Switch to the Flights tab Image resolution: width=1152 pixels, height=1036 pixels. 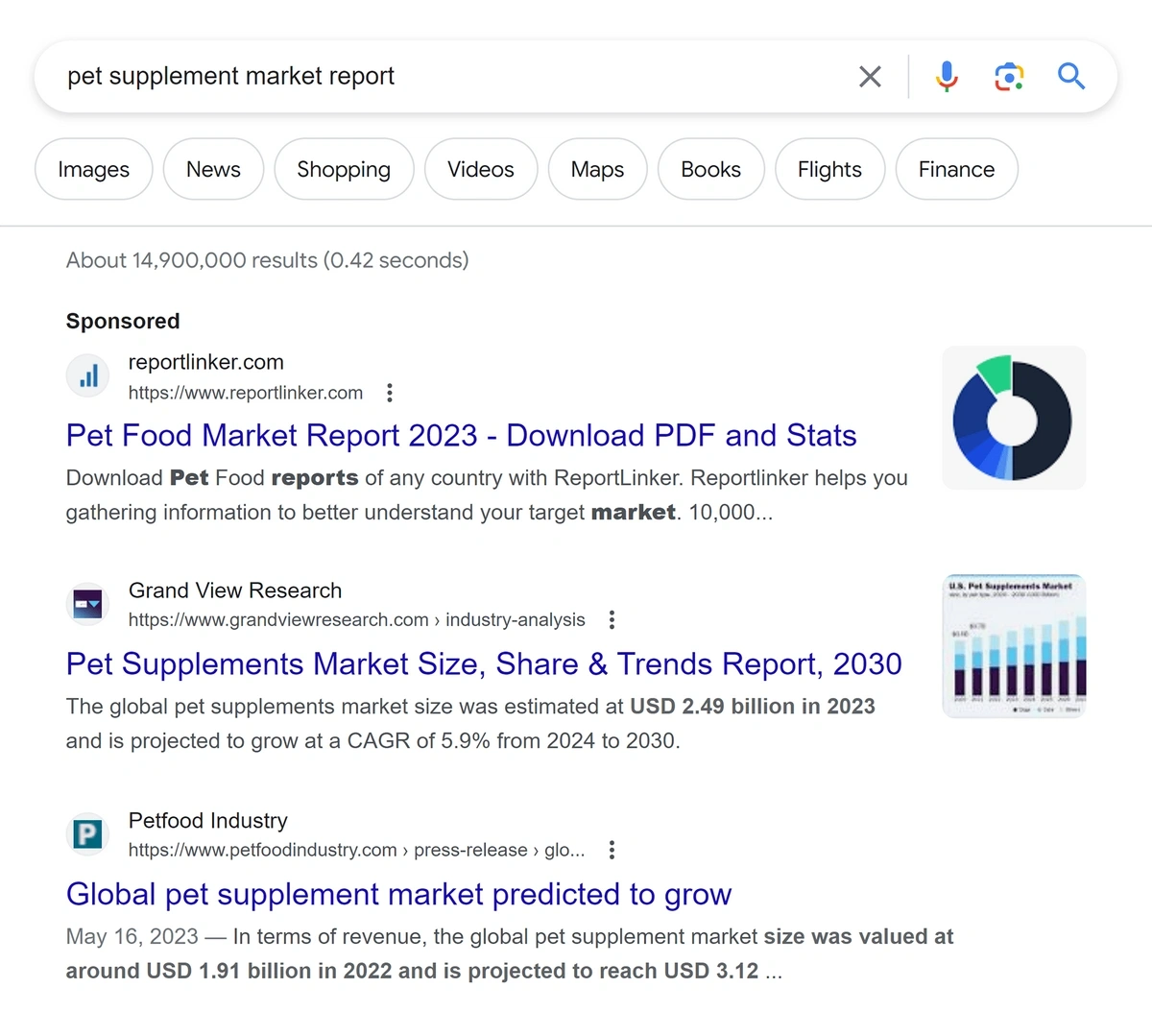click(830, 169)
